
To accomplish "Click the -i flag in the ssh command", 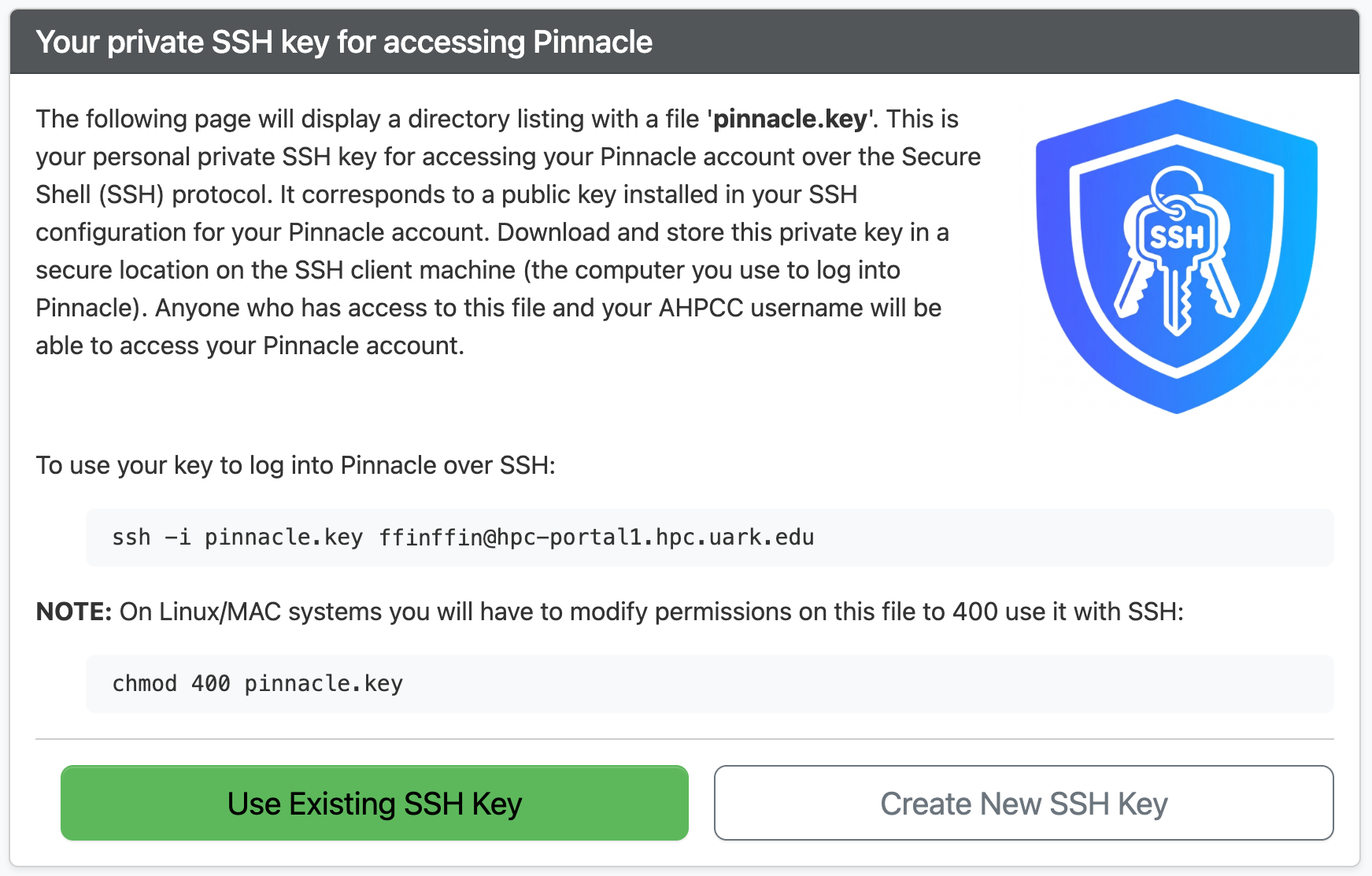I will pyautogui.click(x=177, y=538).
